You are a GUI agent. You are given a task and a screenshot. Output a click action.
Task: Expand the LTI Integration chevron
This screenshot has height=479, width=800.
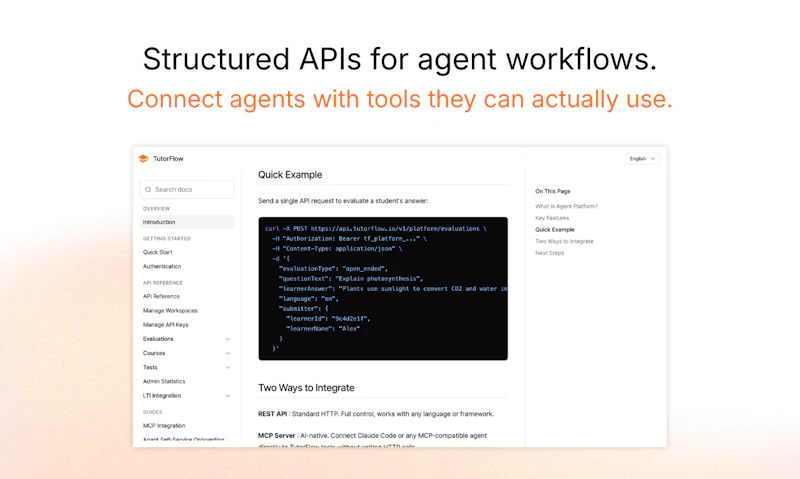(x=228, y=396)
